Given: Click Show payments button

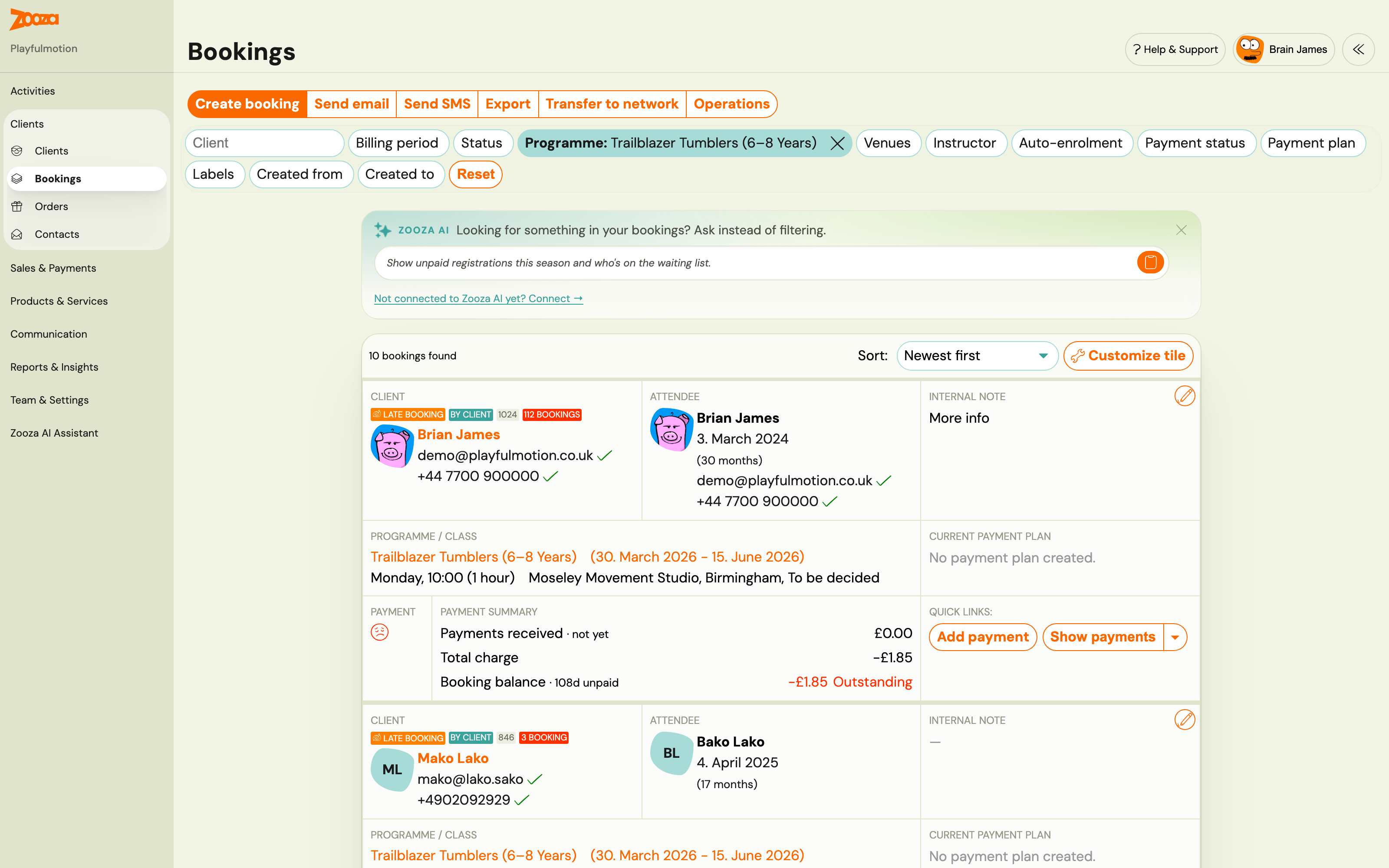Looking at the screenshot, I should tap(1103, 637).
